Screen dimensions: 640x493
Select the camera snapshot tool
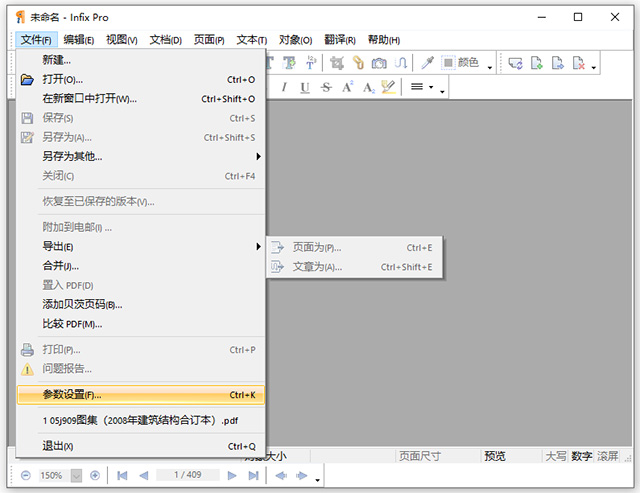(x=379, y=63)
